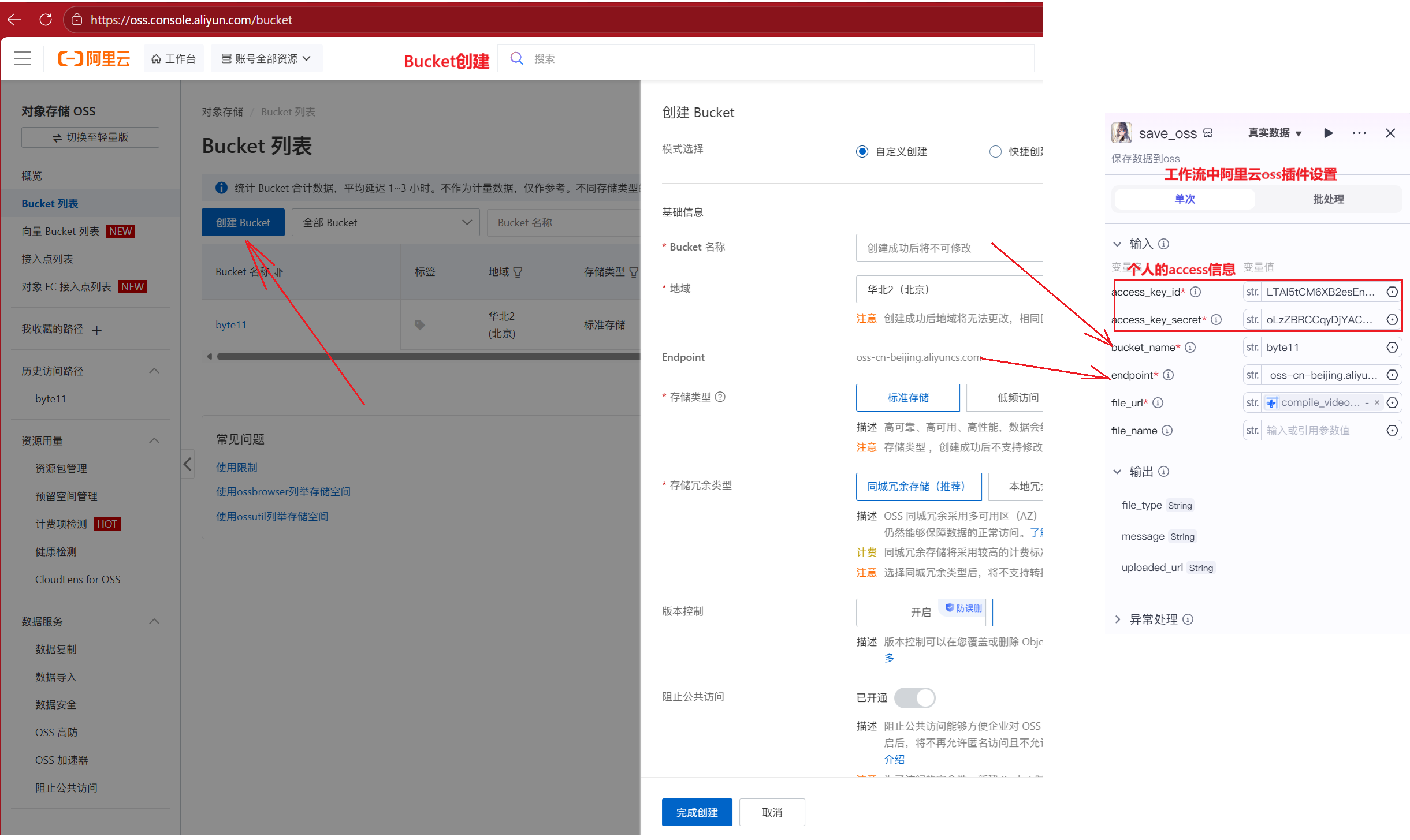This screenshot has height=840, width=1410.
Task: Toggle the block public access switch
Action: [914, 697]
